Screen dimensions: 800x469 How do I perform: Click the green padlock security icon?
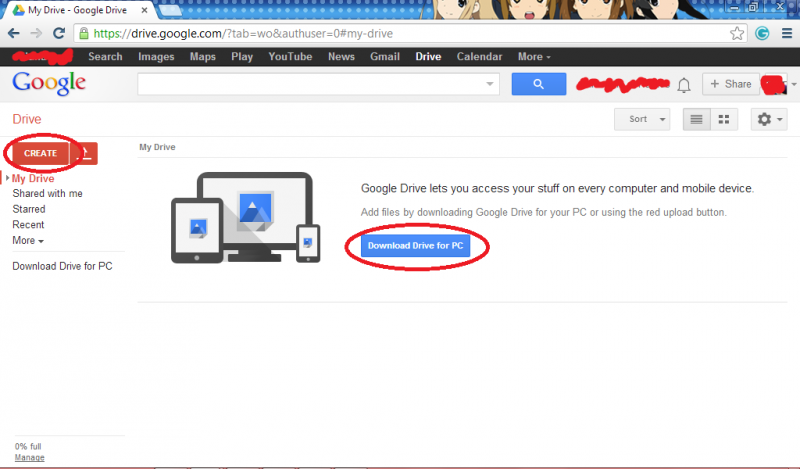point(84,34)
